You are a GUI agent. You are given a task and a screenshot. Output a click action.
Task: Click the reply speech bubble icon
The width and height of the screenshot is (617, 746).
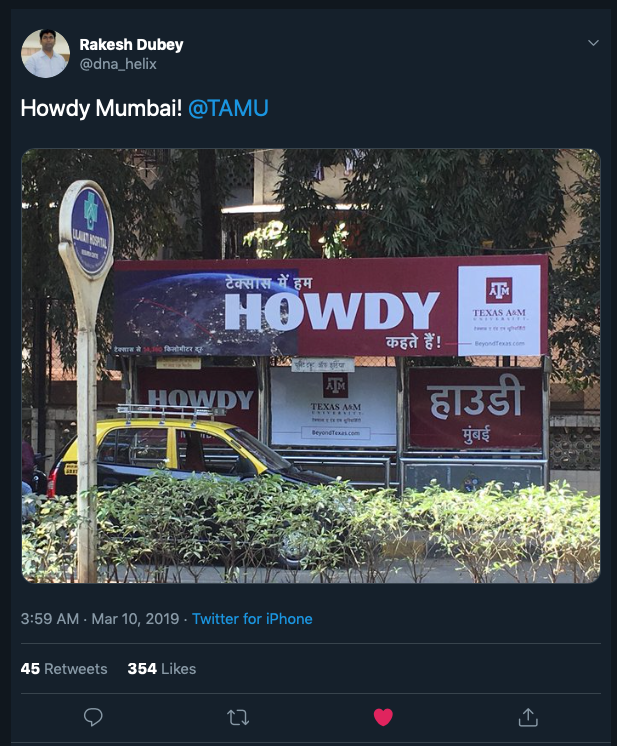tap(93, 717)
